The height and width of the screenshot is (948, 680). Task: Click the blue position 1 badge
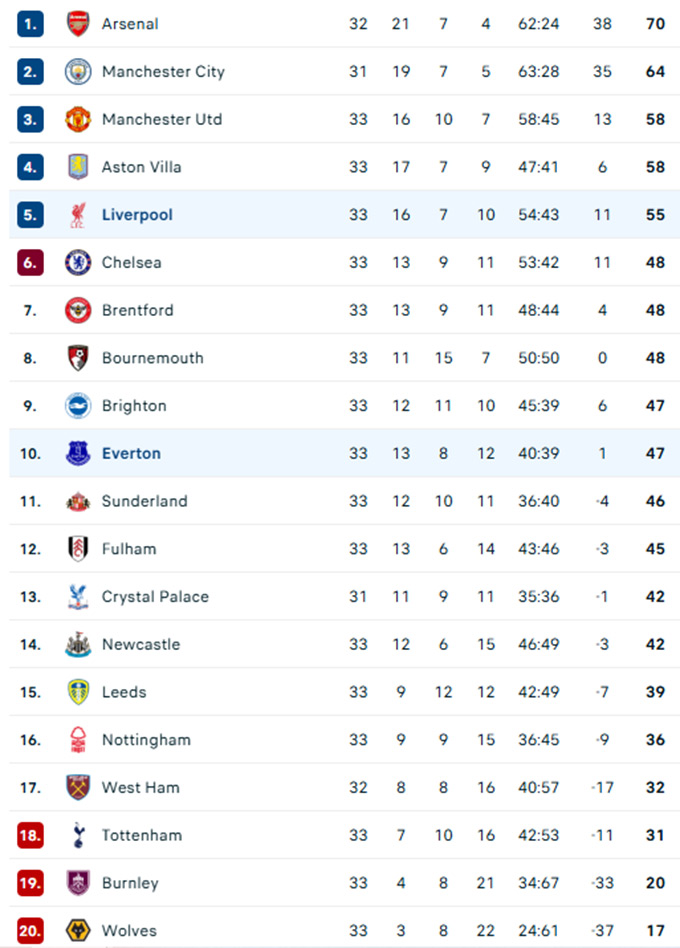click(30, 24)
